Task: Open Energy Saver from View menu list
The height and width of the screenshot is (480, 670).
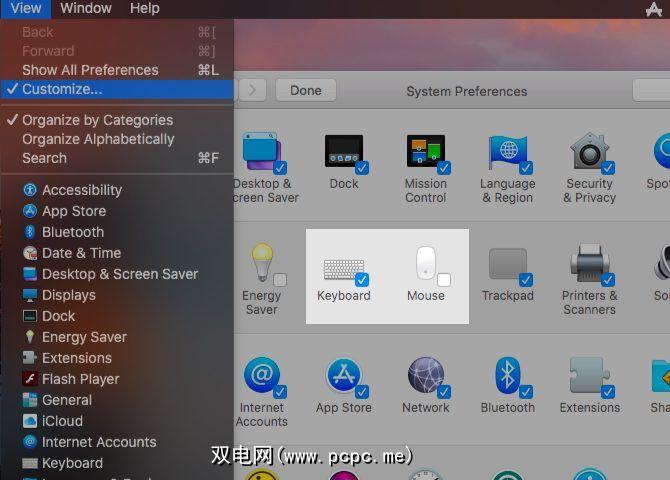Action: (x=117, y=337)
